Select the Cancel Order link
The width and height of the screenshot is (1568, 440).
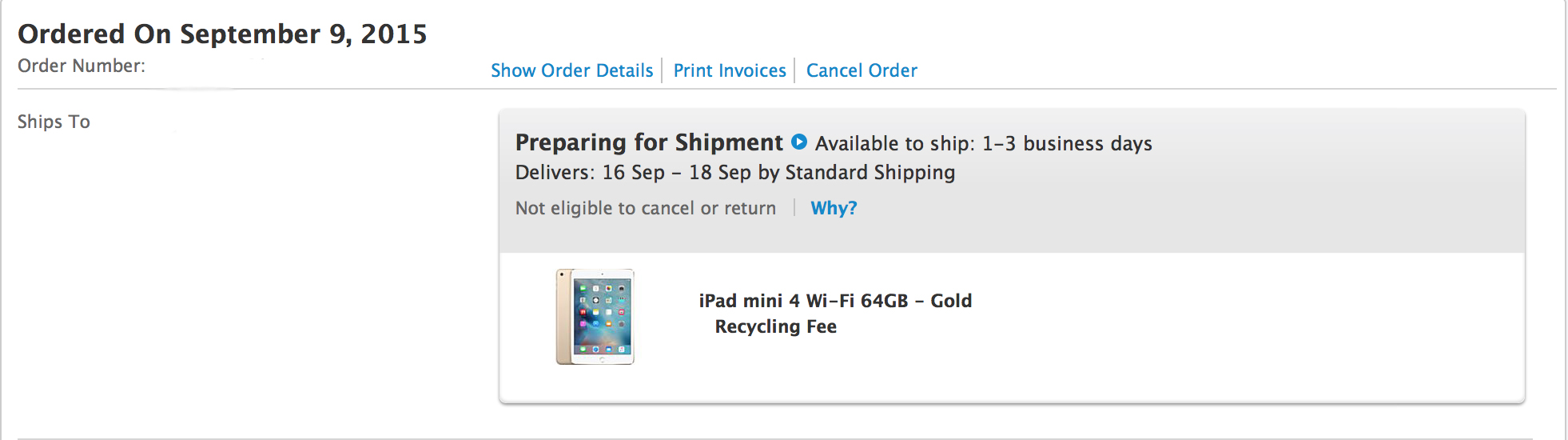[x=862, y=70]
